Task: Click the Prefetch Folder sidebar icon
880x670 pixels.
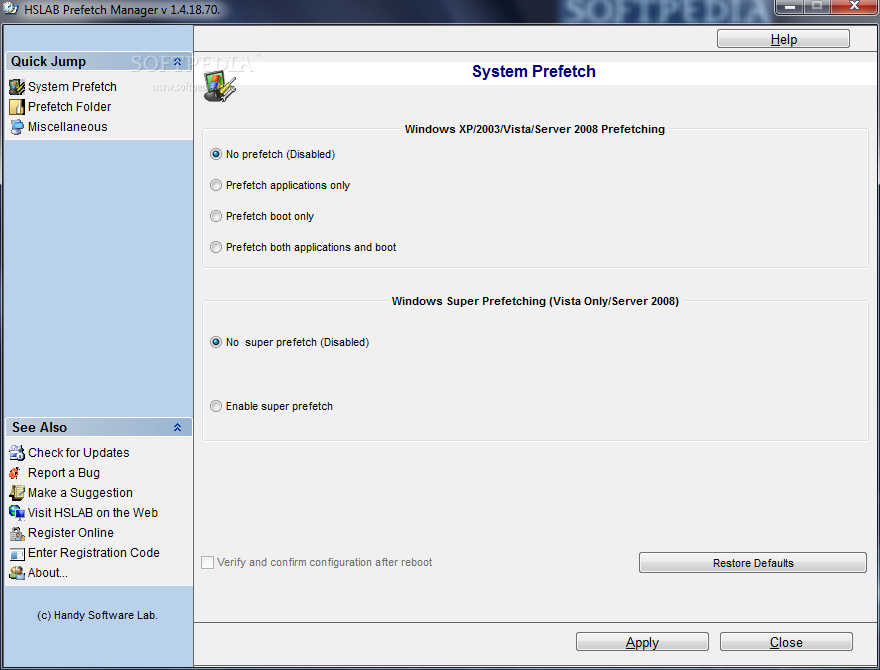Action: [17, 107]
